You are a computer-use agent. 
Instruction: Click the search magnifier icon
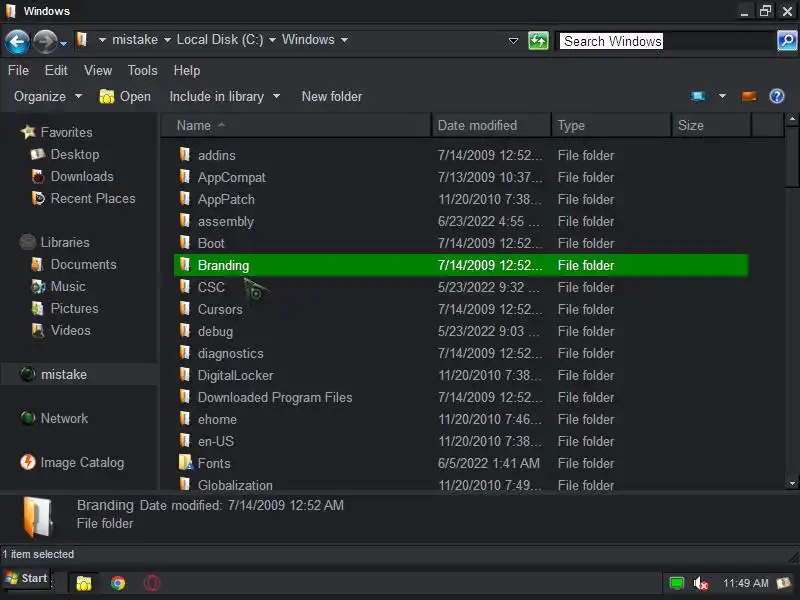787,40
